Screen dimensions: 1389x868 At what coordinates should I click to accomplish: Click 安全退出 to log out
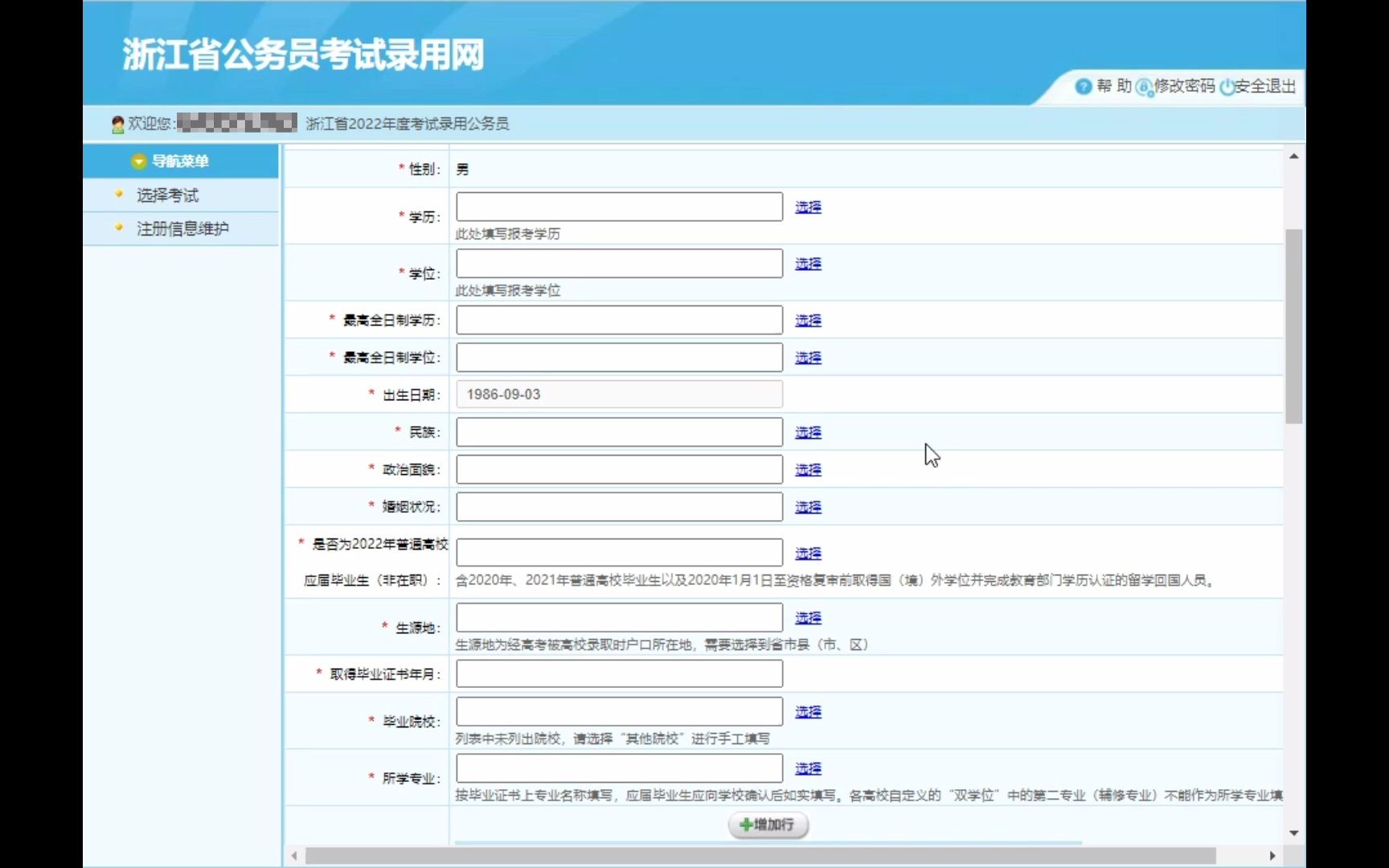click(1265, 86)
